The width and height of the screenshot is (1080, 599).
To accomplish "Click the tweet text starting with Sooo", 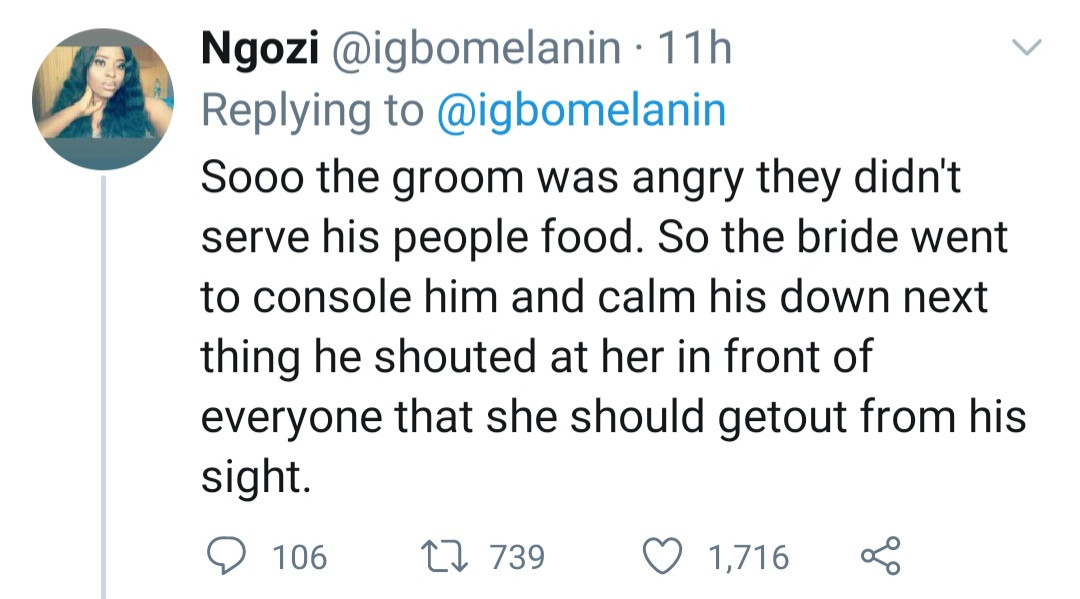I will [590, 178].
